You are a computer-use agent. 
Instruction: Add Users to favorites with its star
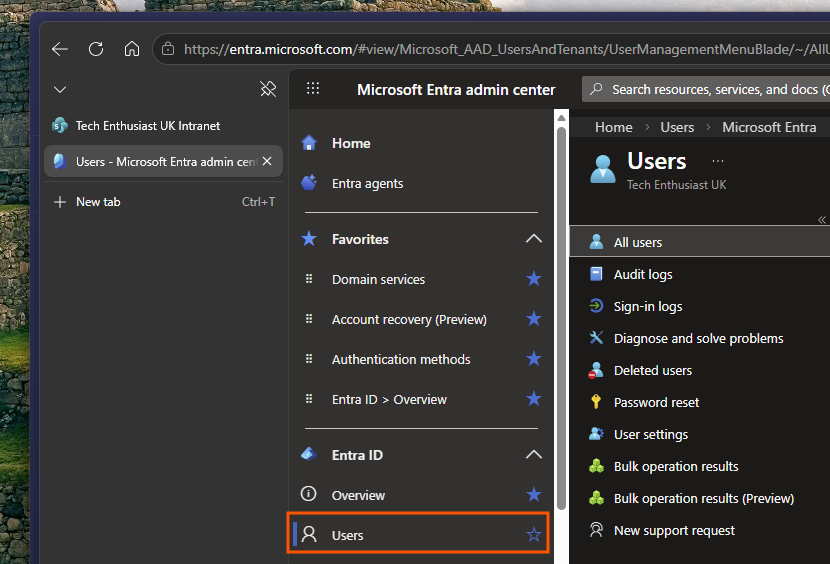[534, 535]
